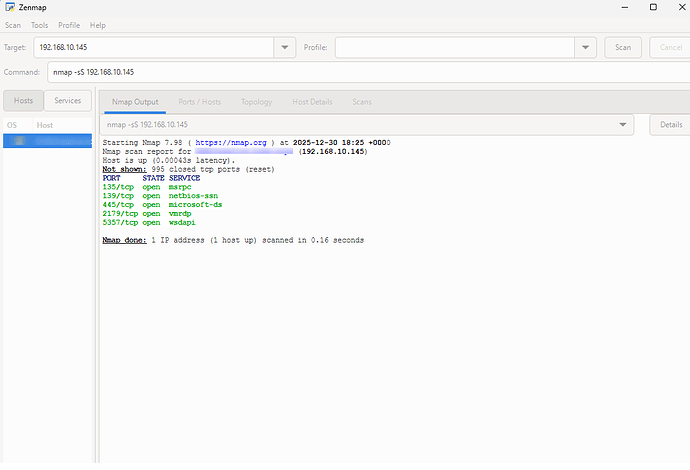Open the Host Details tab
Image resolution: width=690 pixels, height=470 pixels.
[312, 102]
